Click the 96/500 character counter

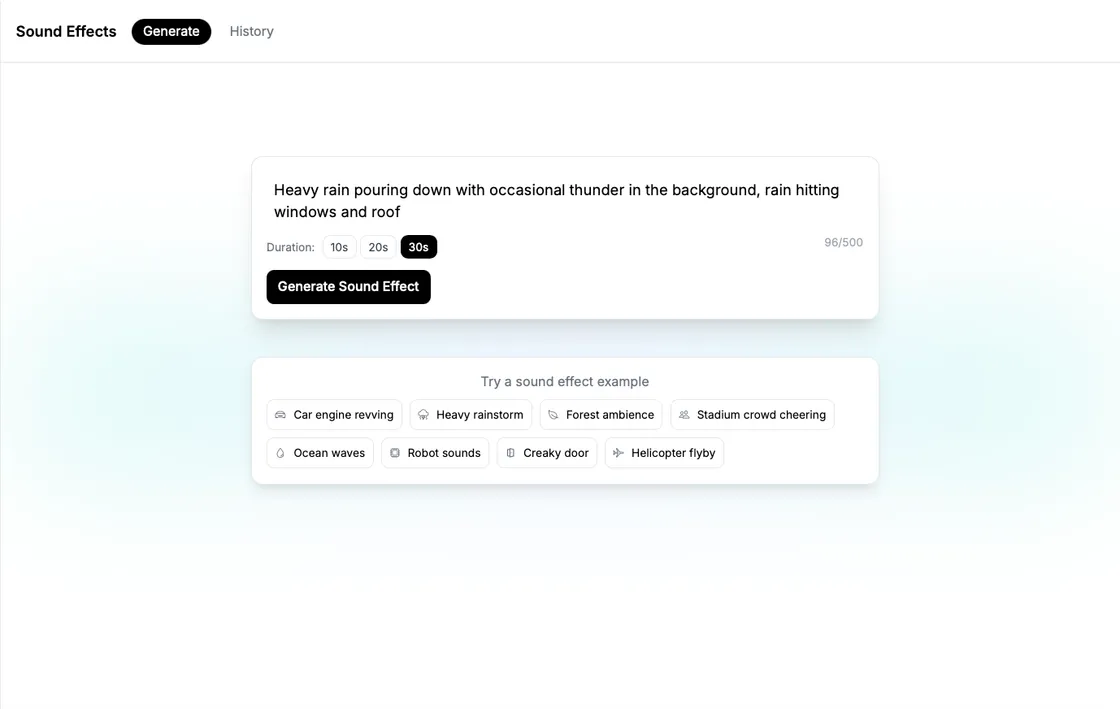(x=843, y=243)
